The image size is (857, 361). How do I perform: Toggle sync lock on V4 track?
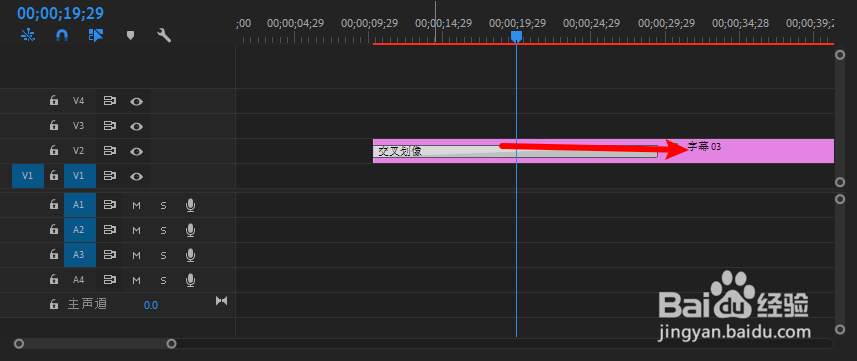[x=110, y=101]
